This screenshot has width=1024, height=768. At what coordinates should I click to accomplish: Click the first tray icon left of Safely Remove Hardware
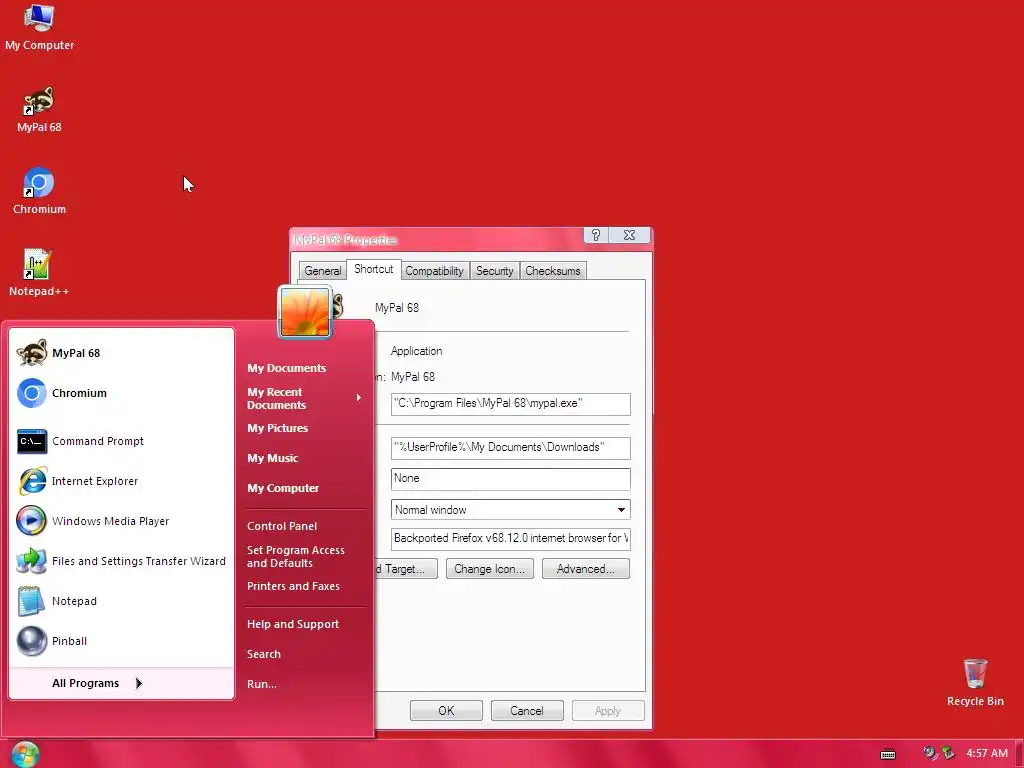(930, 753)
